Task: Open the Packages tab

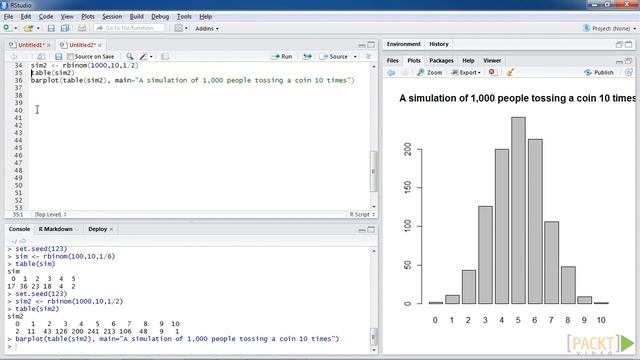Action: [441, 60]
